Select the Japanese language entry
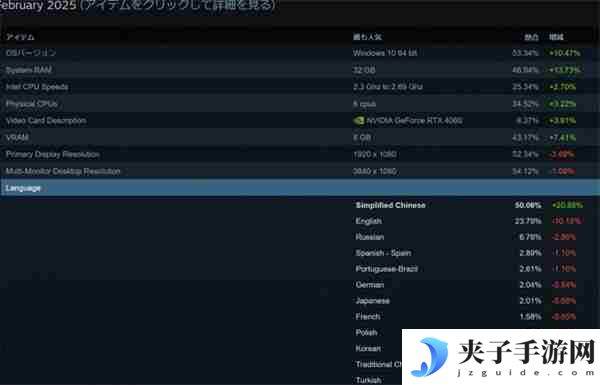 coord(373,301)
